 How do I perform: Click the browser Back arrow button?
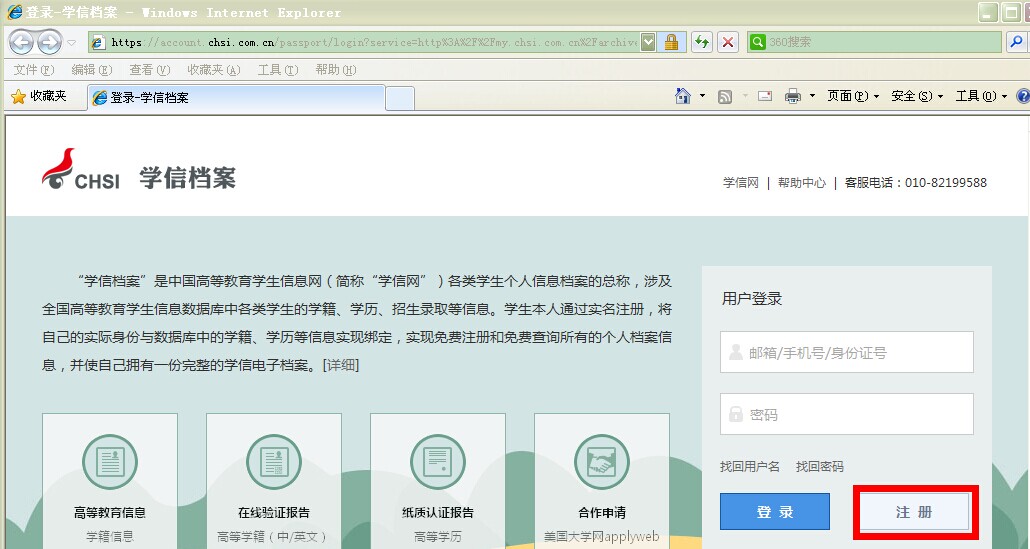(x=21, y=43)
